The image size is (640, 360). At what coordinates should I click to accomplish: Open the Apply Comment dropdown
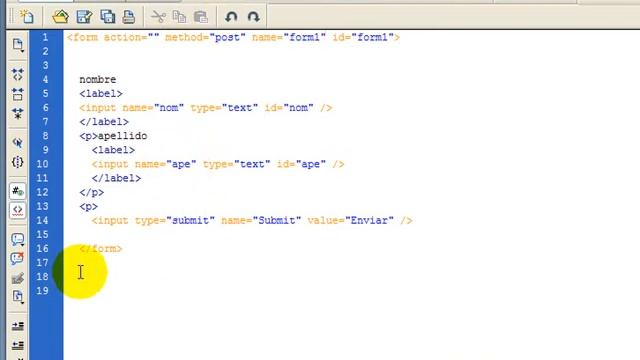[x=18, y=240]
